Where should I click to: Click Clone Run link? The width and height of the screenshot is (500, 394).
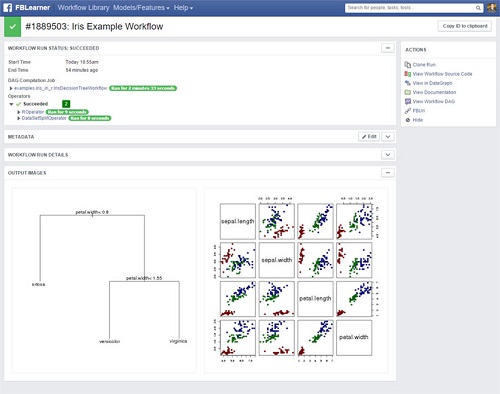pos(424,65)
